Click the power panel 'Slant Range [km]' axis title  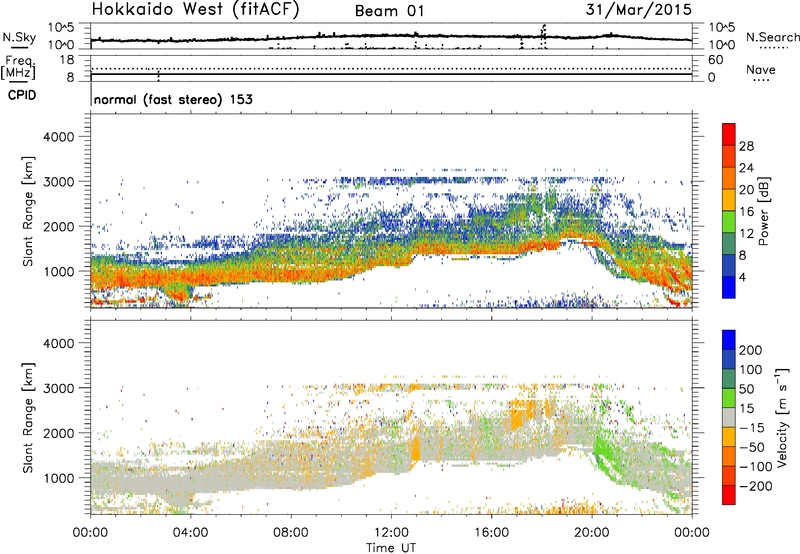(28, 211)
